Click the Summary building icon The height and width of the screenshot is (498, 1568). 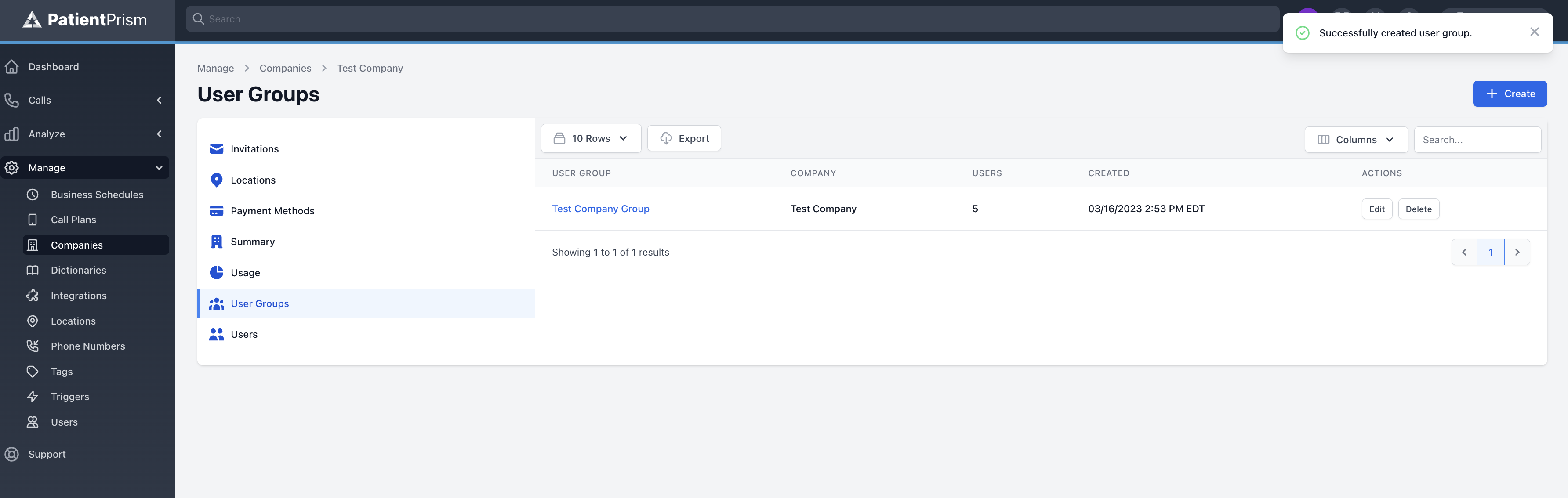tap(216, 242)
